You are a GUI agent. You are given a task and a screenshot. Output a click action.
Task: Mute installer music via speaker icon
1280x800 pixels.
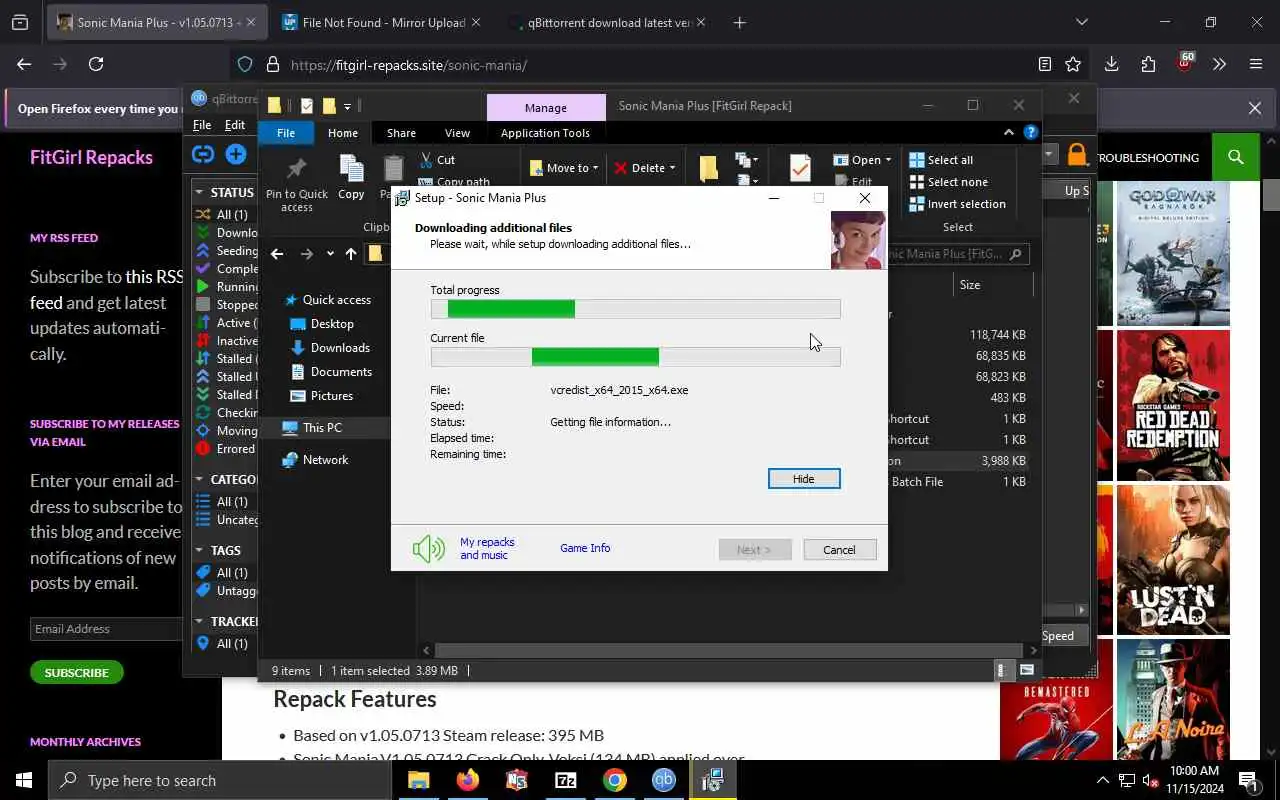click(x=429, y=548)
